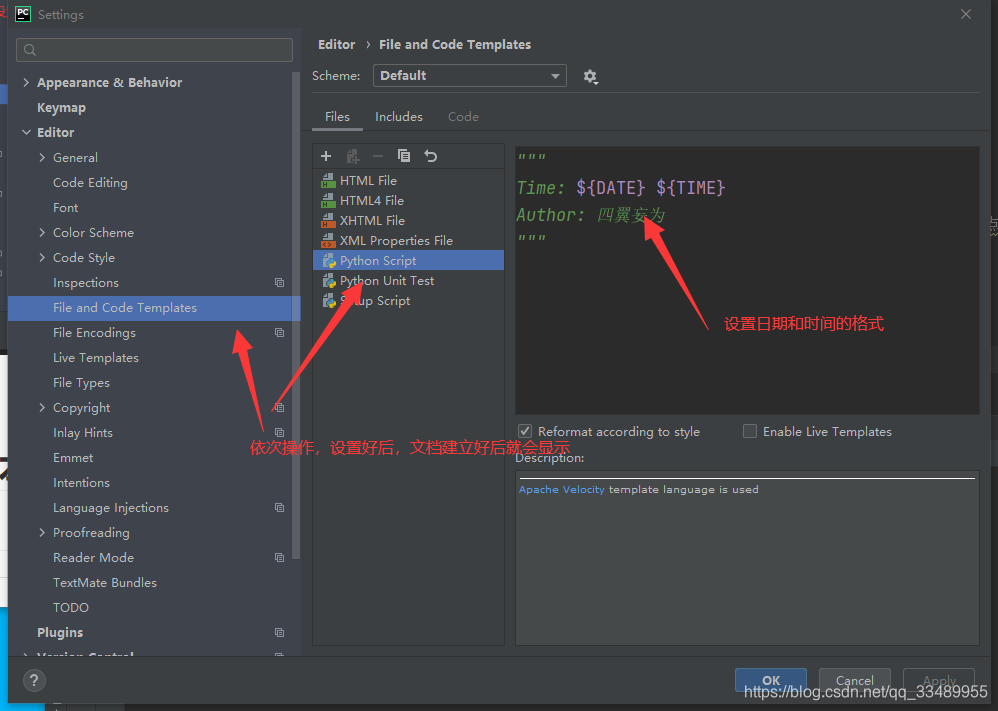Image resolution: width=998 pixels, height=711 pixels.
Task: Click the Cancel button
Action: (x=855, y=680)
